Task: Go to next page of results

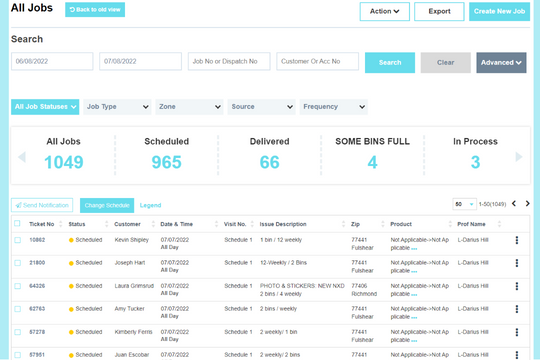Action: tap(527, 204)
